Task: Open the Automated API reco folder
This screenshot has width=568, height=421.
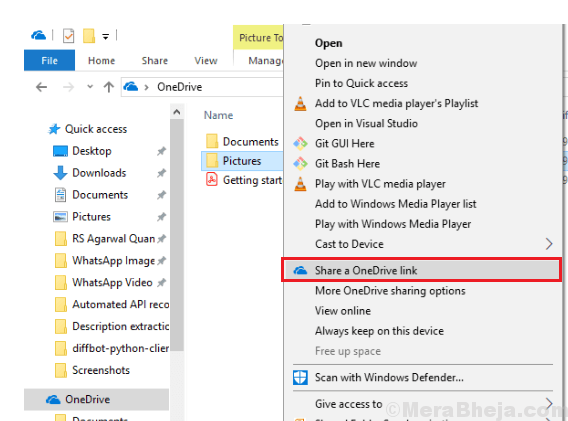Action: 120,304
